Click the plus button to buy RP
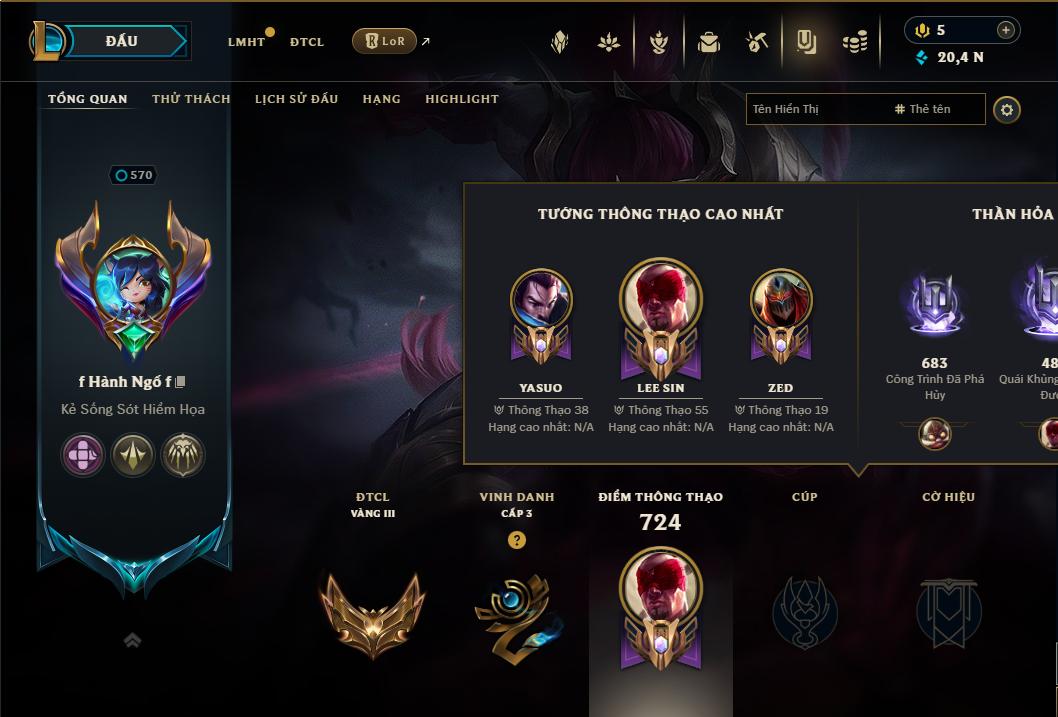 click(1006, 30)
